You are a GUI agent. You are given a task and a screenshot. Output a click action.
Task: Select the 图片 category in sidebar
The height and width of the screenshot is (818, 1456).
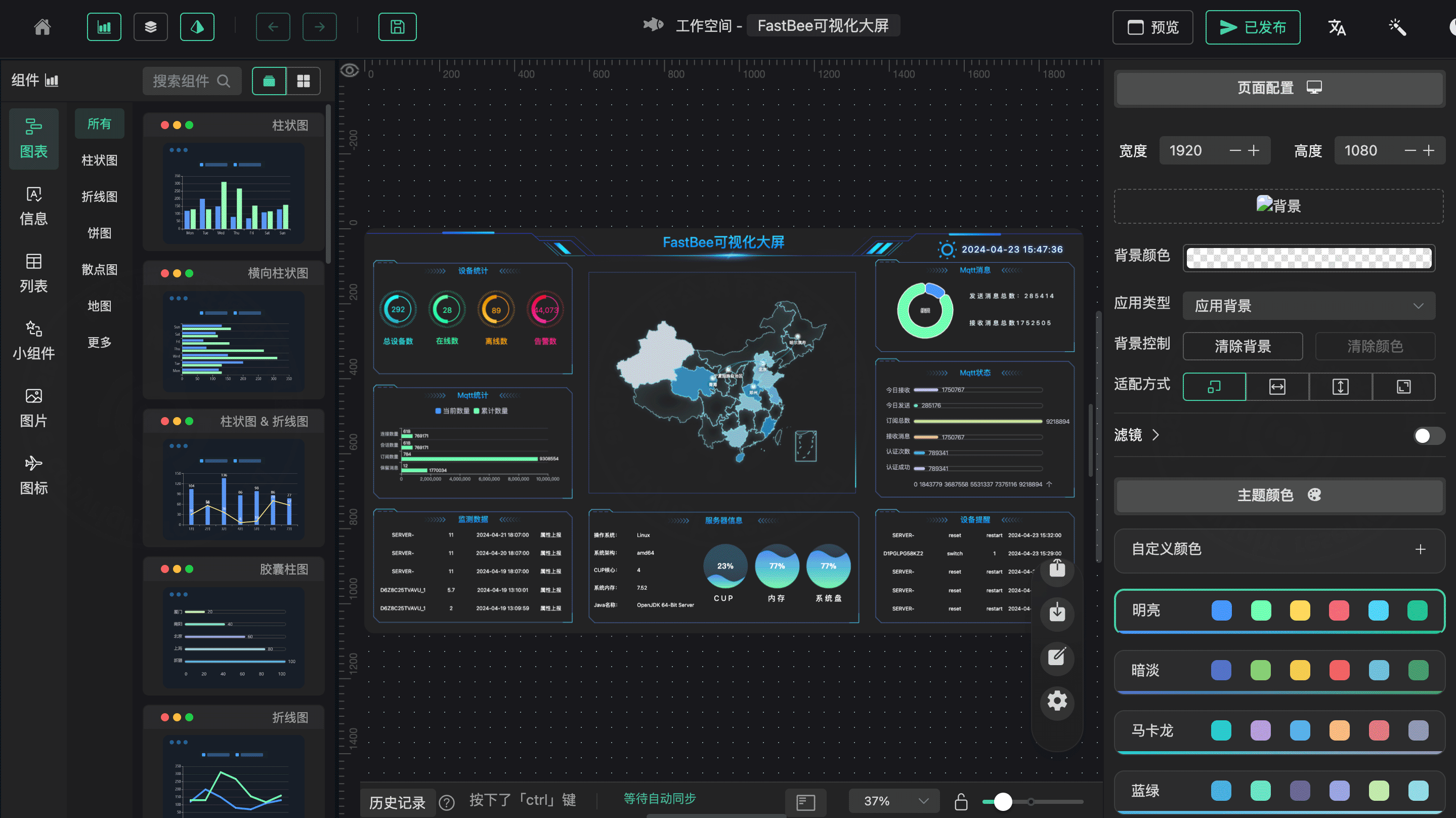[34, 408]
